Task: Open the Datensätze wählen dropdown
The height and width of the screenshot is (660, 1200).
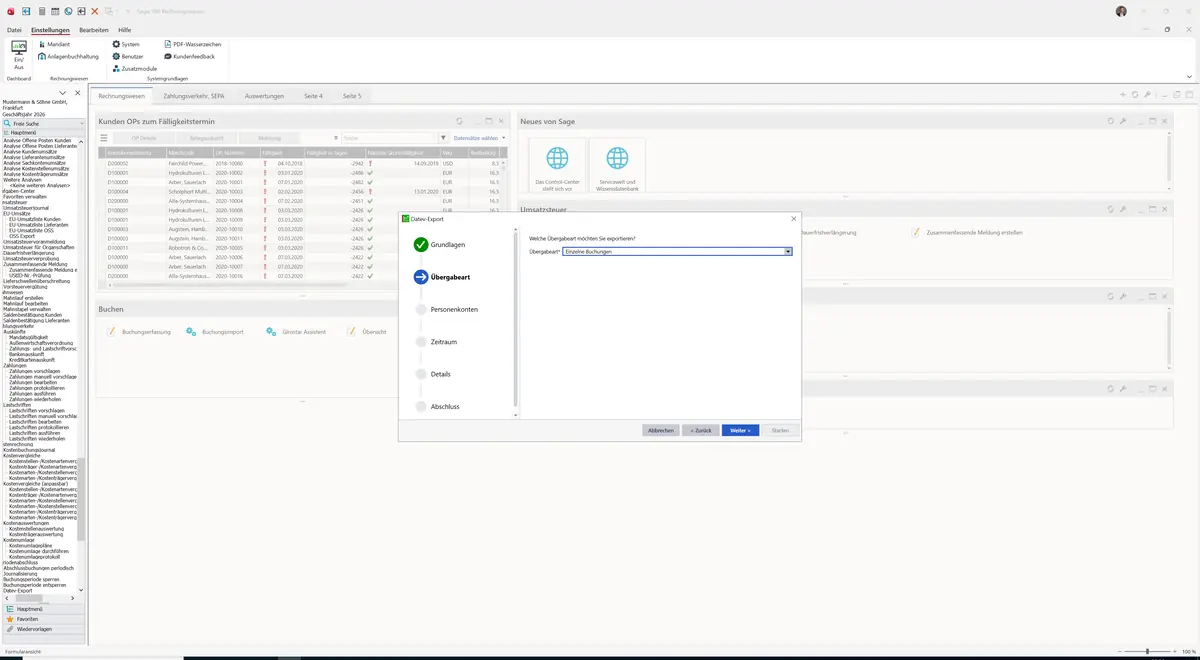Action: coord(480,138)
